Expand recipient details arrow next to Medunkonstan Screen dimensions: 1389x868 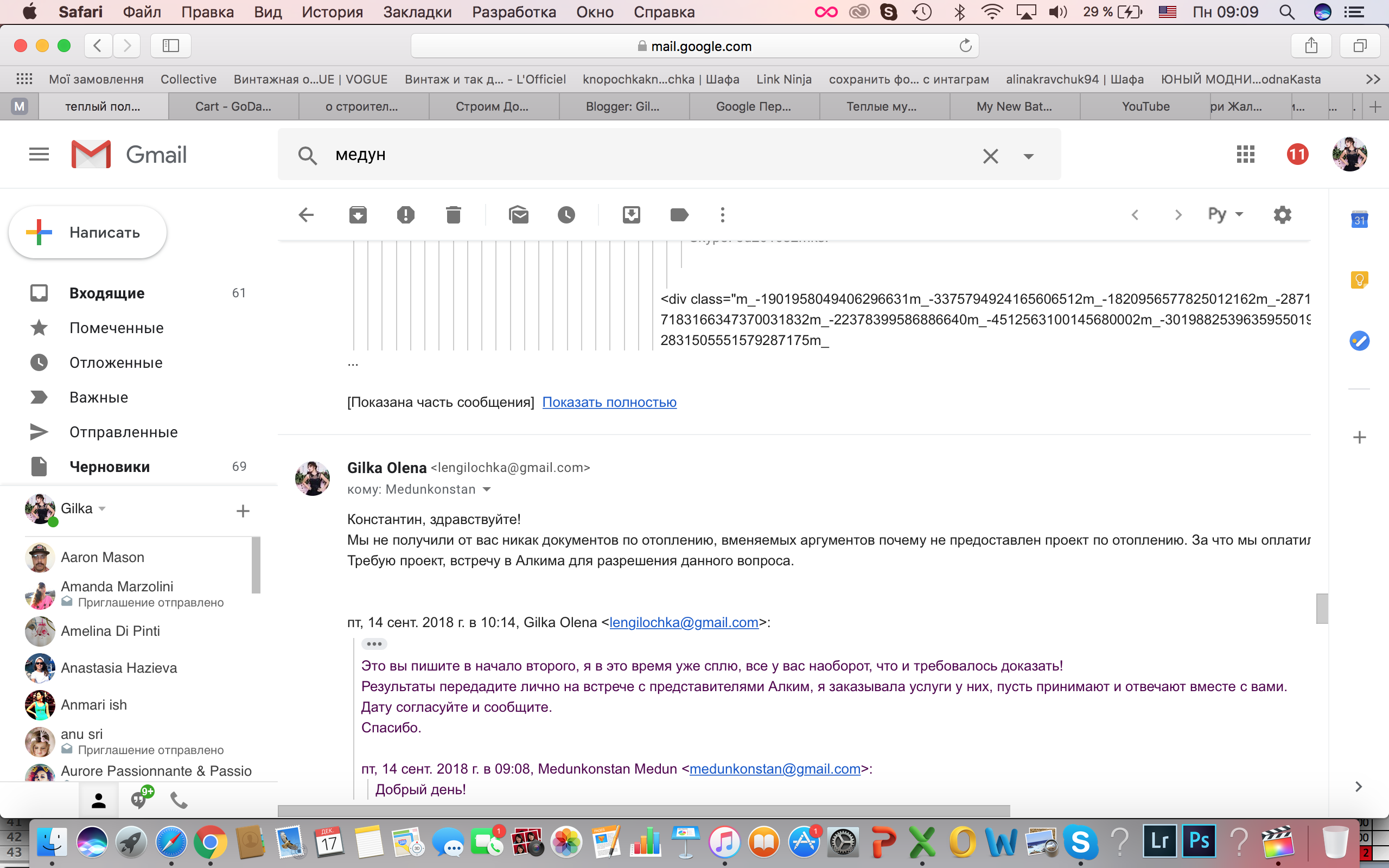487,489
